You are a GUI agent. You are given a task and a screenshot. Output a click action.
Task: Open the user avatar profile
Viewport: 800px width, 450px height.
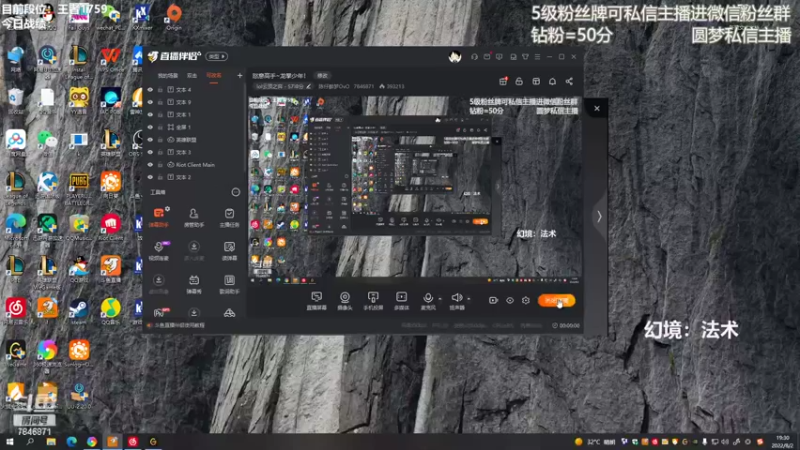(x=455, y=57)
